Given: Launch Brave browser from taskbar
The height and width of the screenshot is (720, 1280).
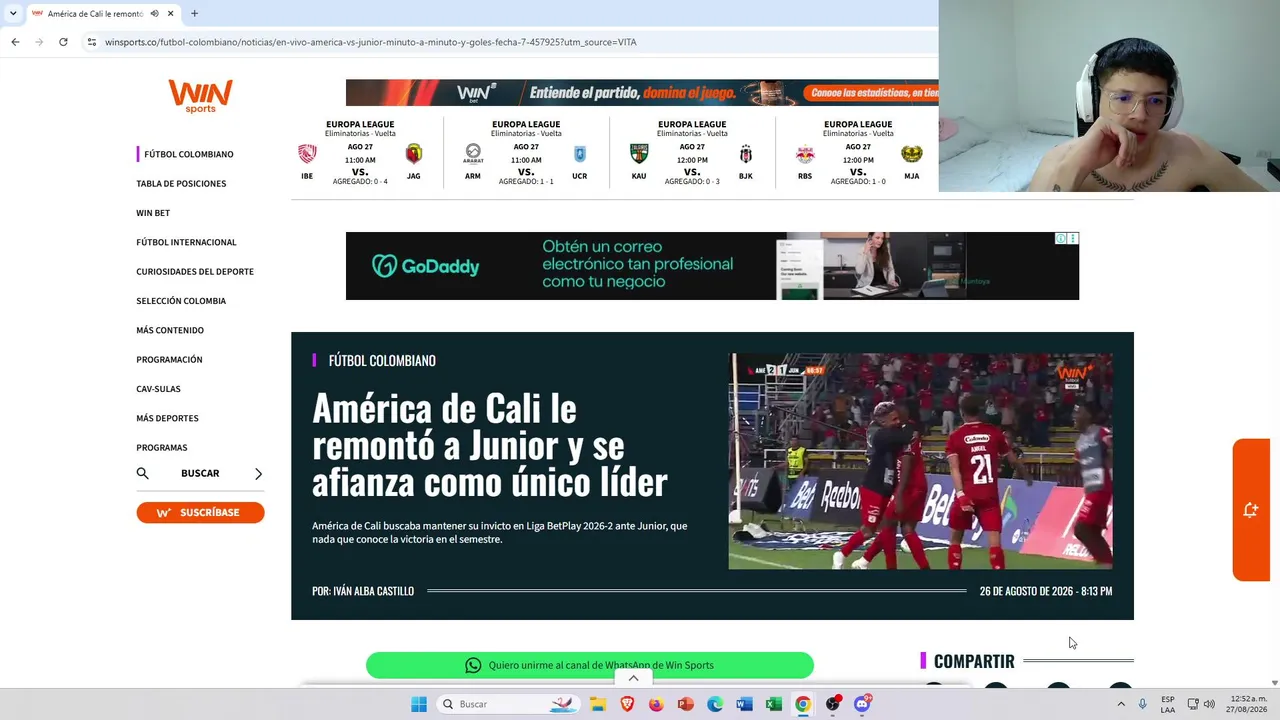Looking at the screenshot, I should 627,704.
